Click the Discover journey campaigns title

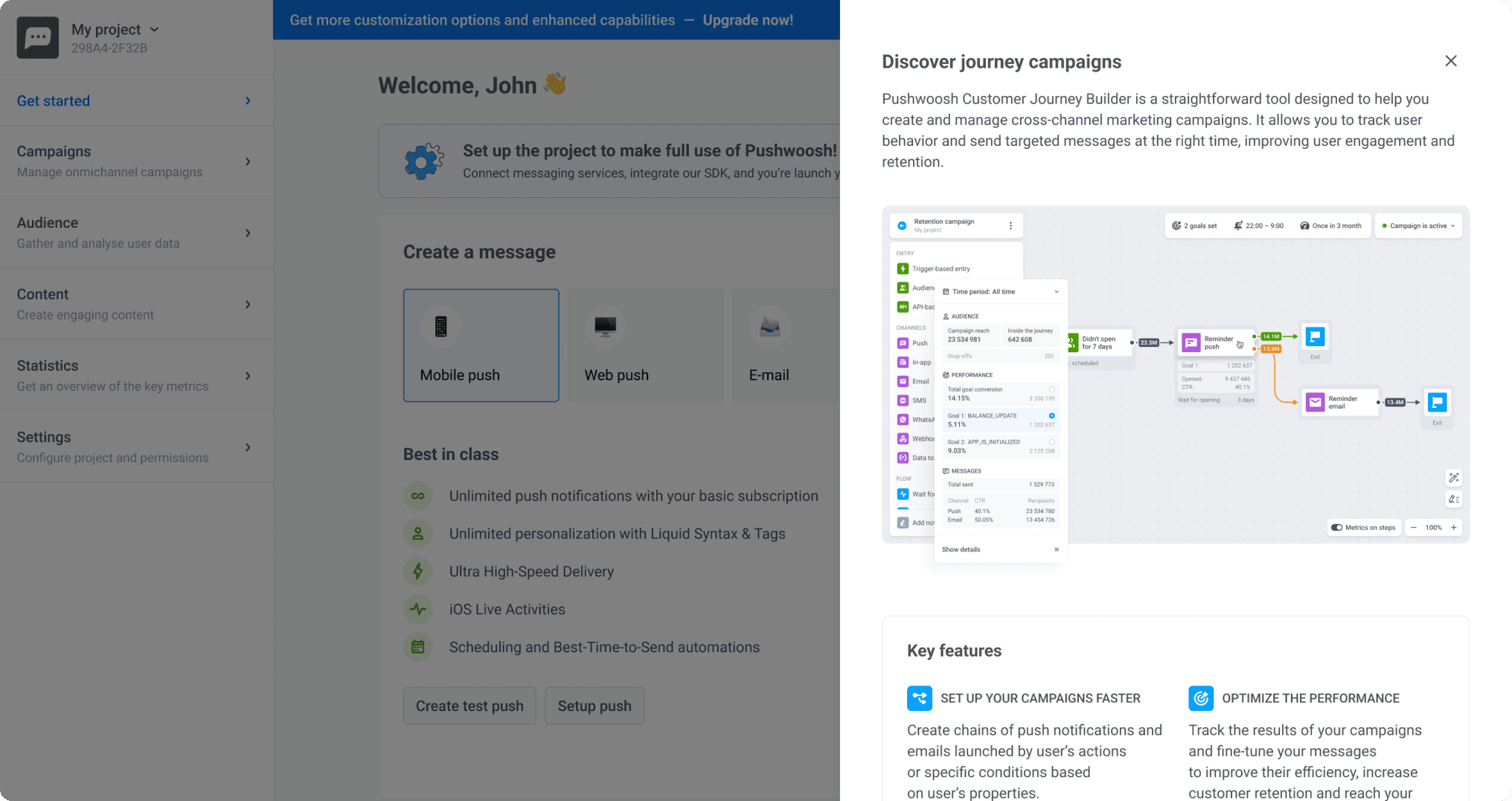pyautogui.click(x=1002, y=62)
